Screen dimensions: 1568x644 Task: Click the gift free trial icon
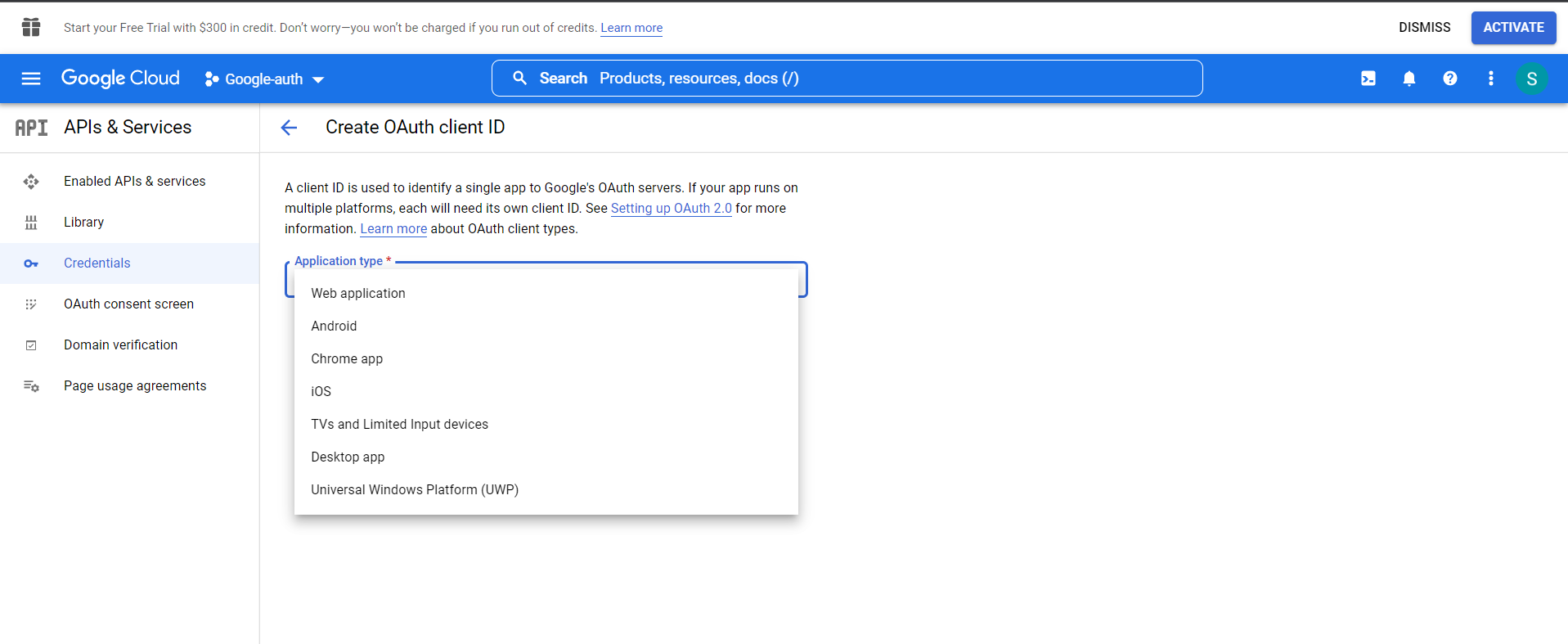click(x=31, y=28)
